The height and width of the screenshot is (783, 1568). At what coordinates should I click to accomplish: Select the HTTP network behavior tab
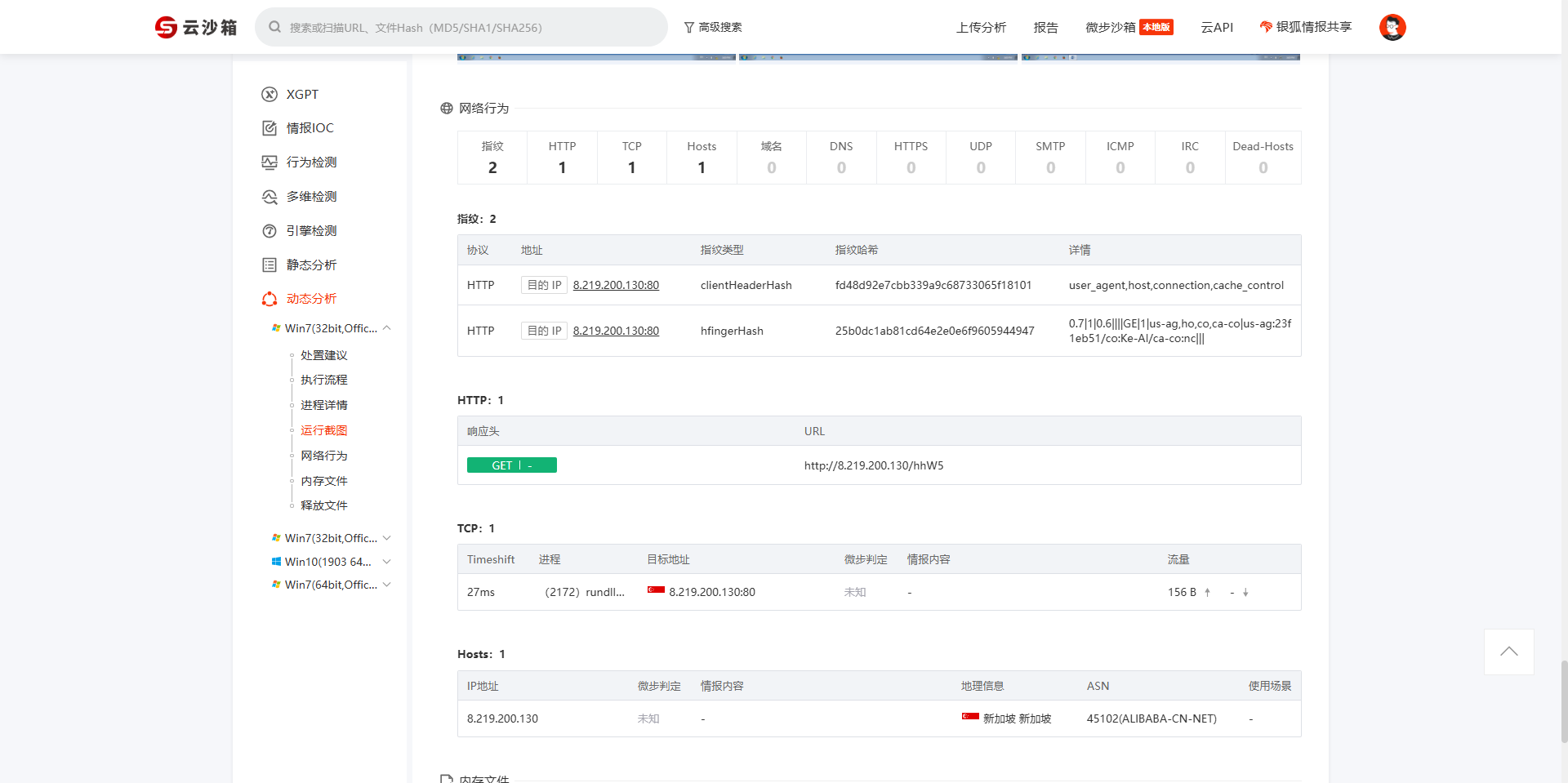[562, 158]
